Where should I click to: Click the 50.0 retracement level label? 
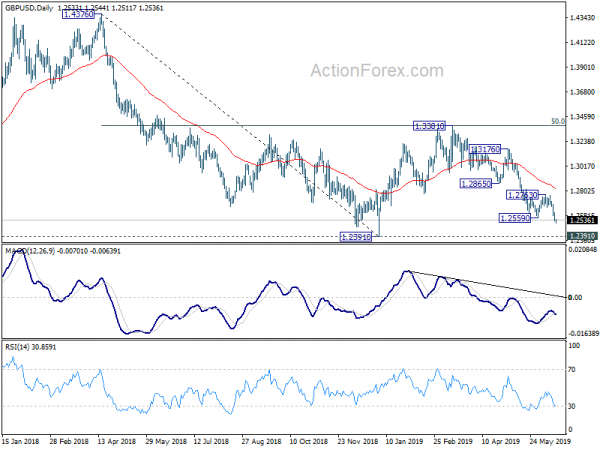click(x=558, y=121)
